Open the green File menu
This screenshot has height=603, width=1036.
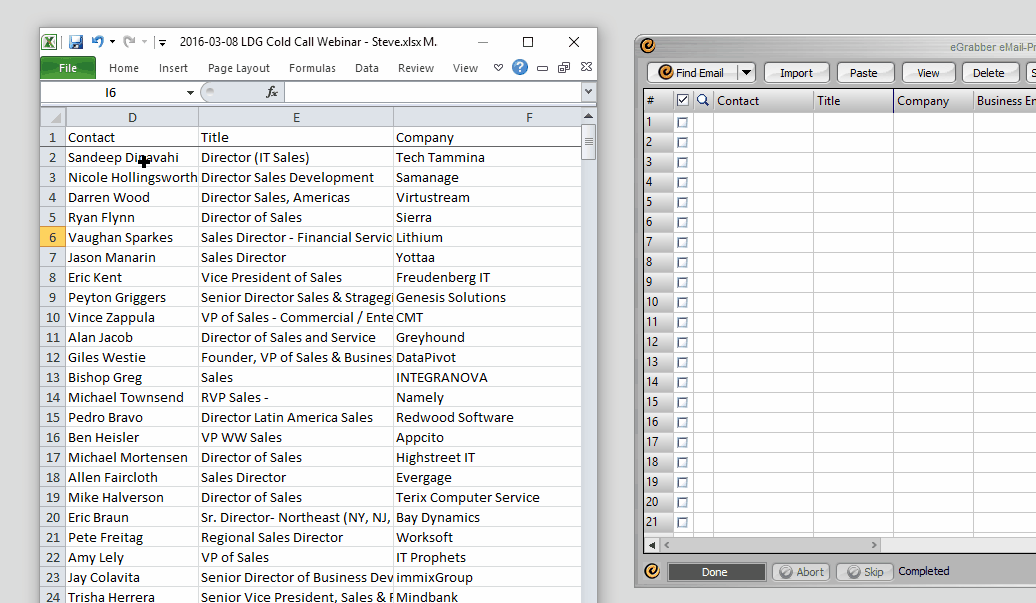[x=68, y=68]
